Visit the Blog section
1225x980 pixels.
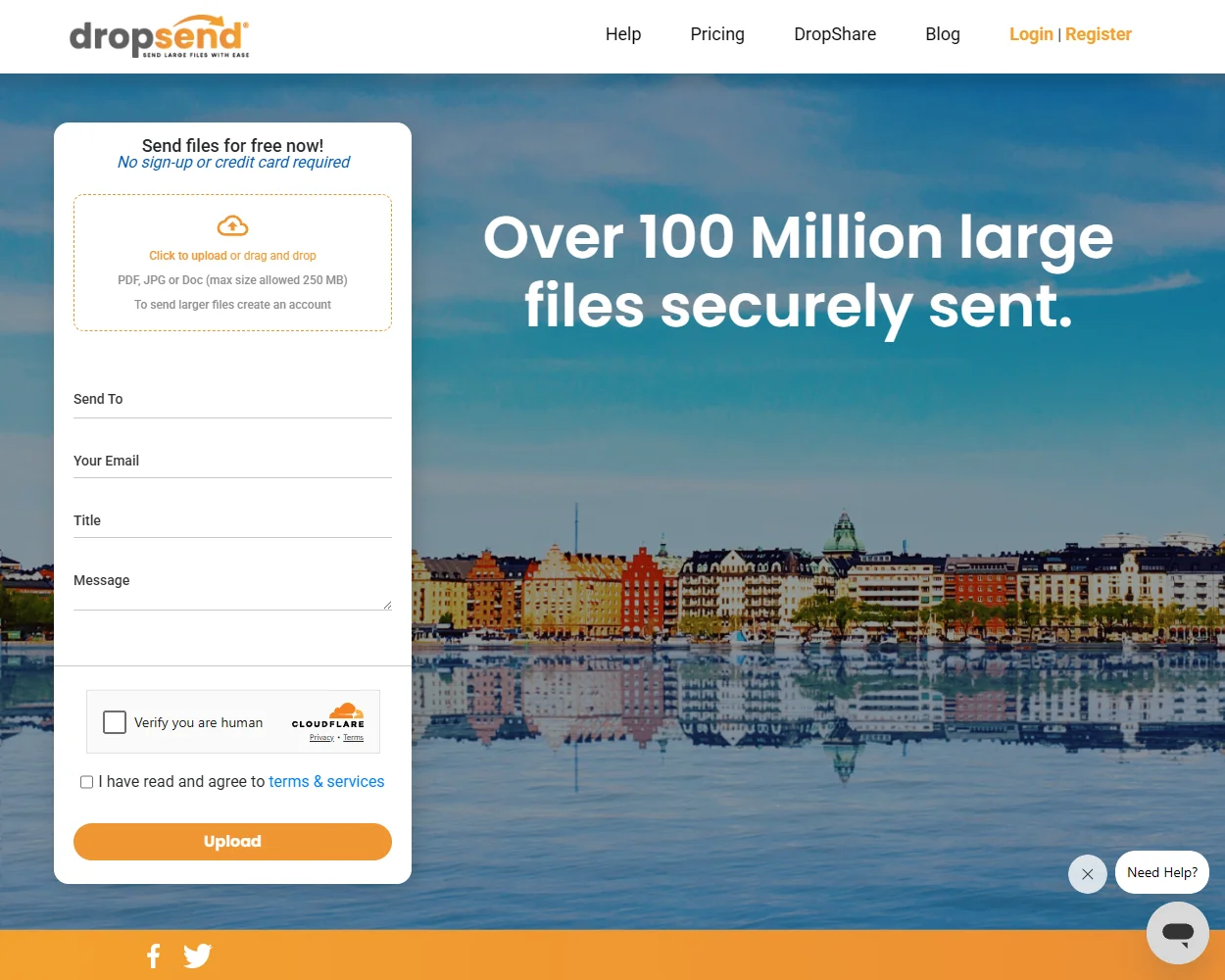click(x=942, y=34)
